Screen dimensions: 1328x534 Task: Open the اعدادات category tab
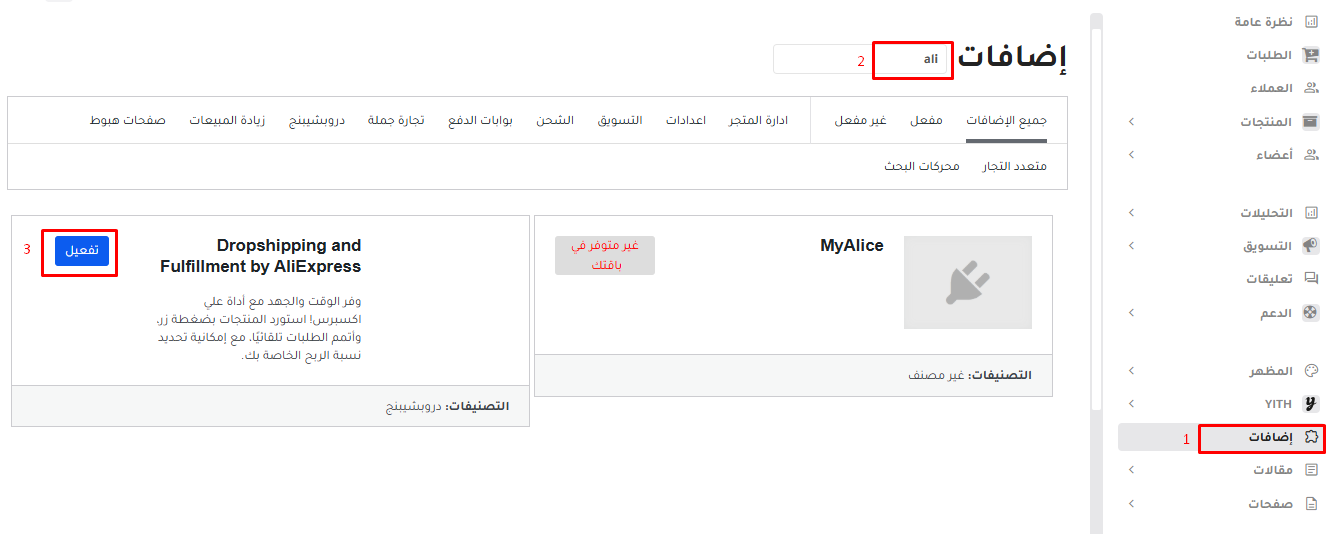[686, 121]
